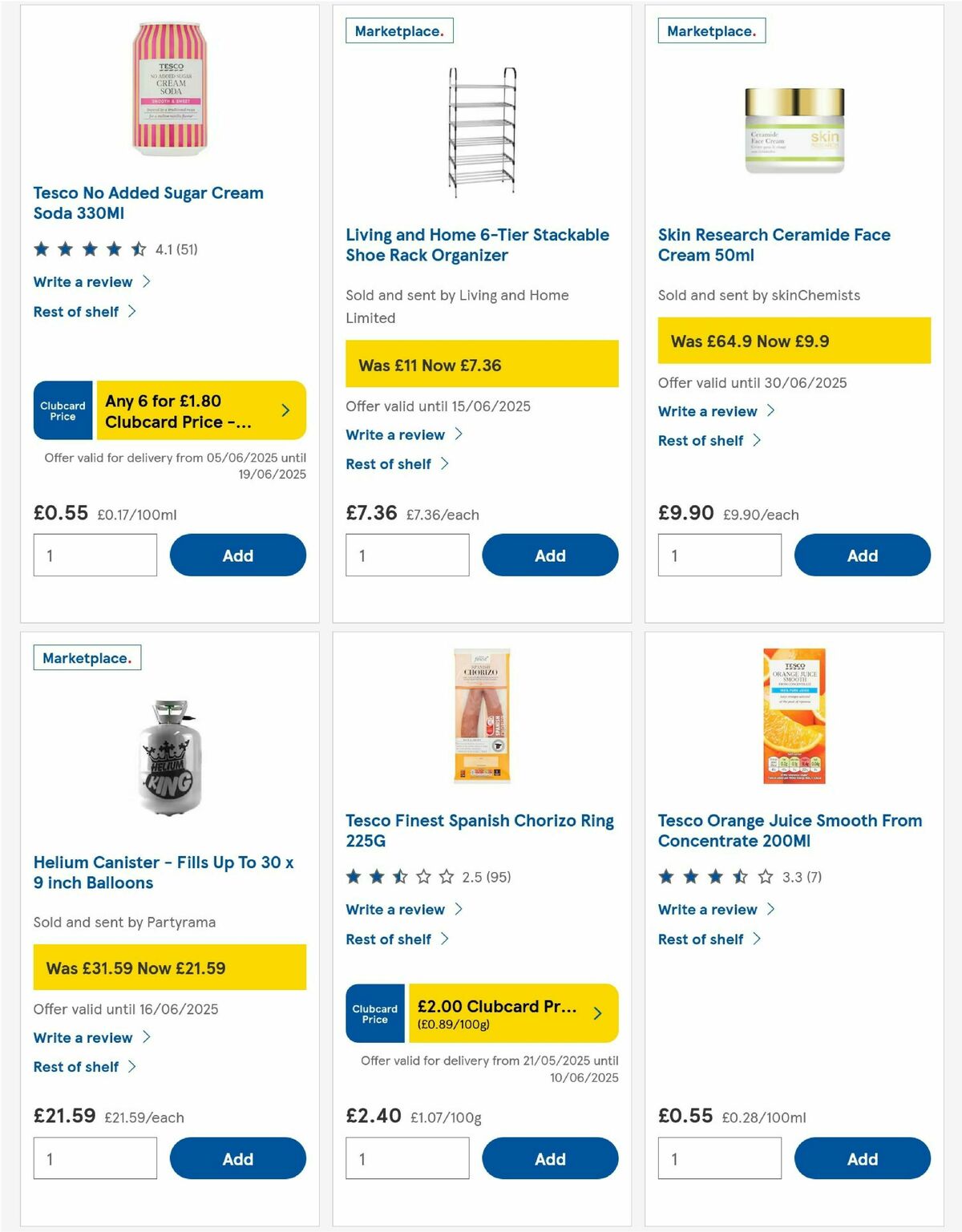Screen dimensions: 962x1232
Task: Add the Helium Canister to basket
Action: [x=237, y=1158]
